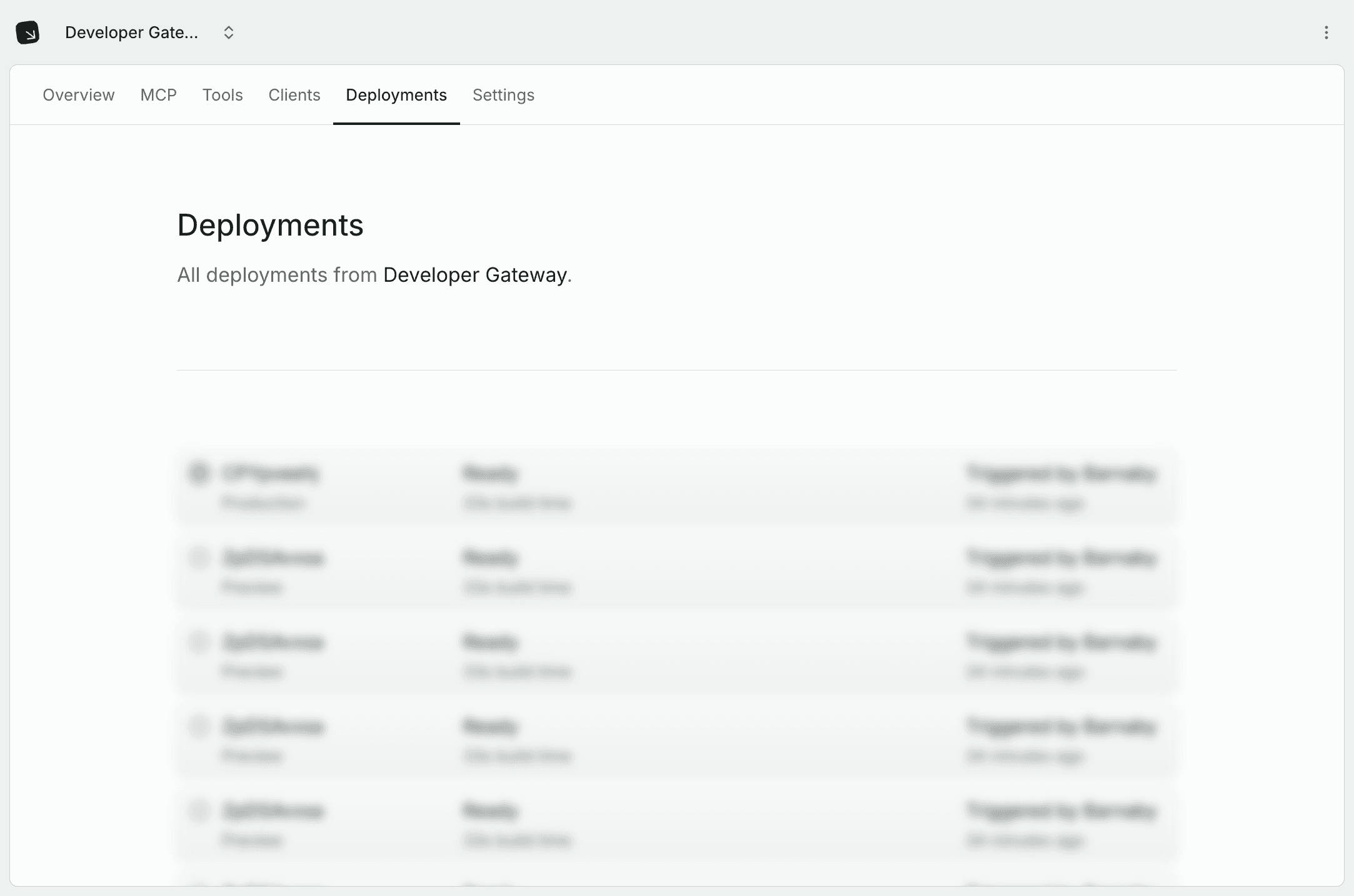Click the status indicator on the fourth deployment
Screen dimensions: 1354x896
pos(200,727)
